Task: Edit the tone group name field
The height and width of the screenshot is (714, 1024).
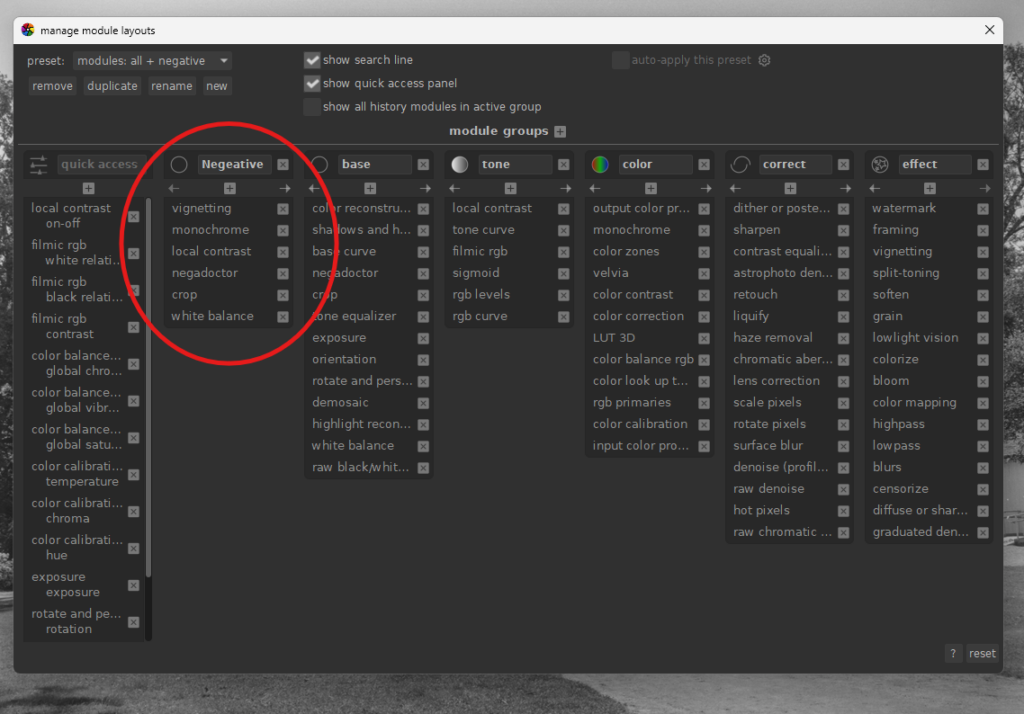Action: pyautogui.click(x=515, y=165)
